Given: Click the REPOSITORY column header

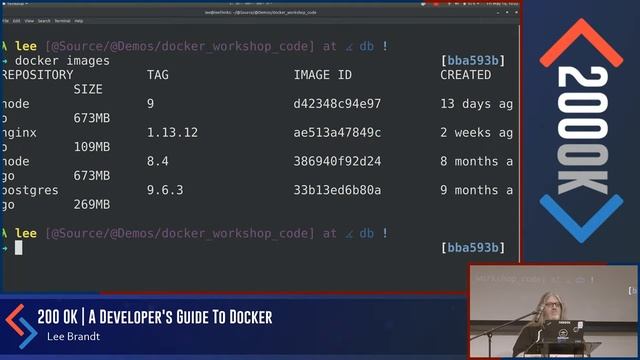Looking at the screenshot, I should 38,75.
